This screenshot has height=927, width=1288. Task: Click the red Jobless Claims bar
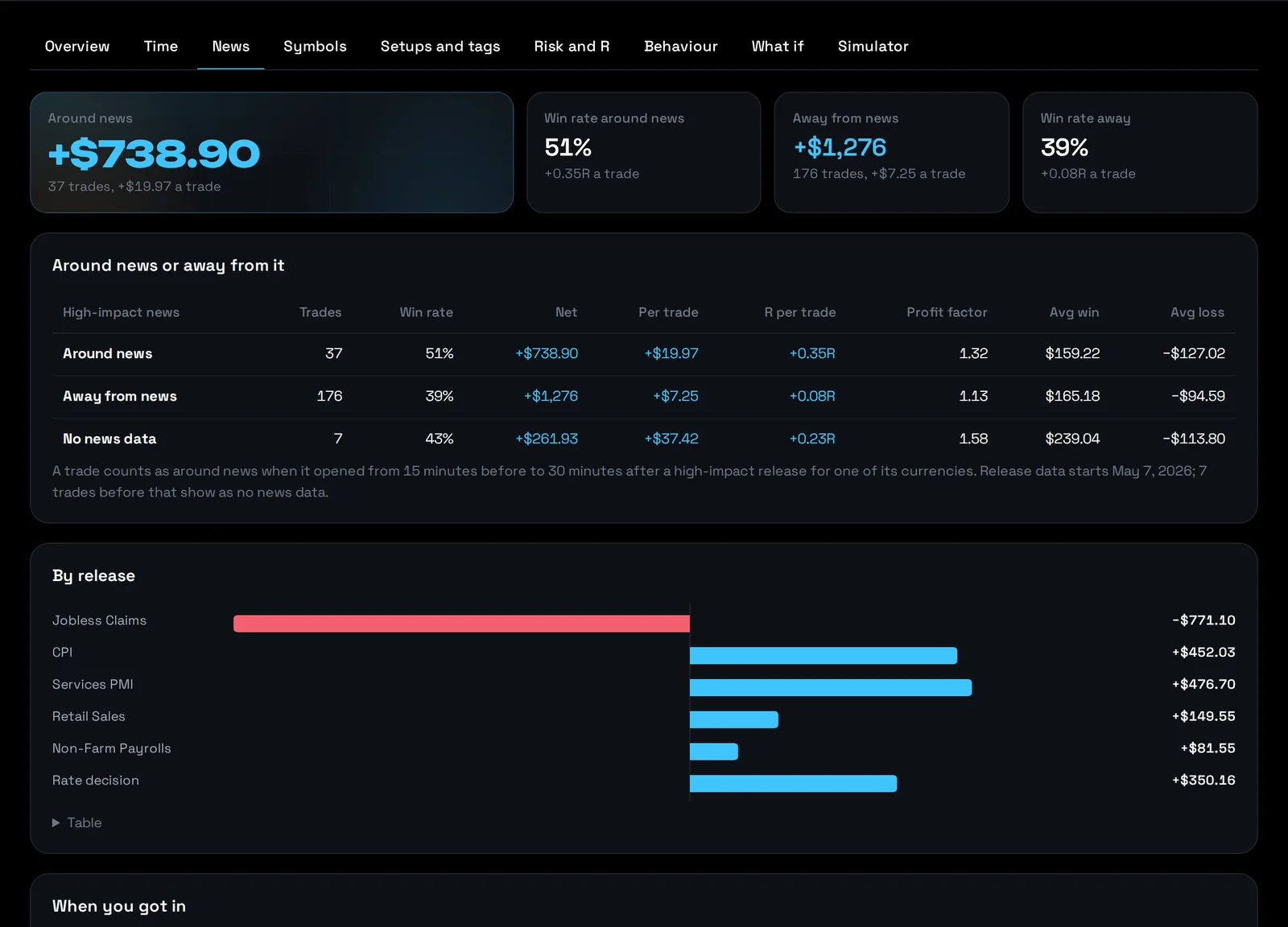pyautogui.click(x=461, y=624)
